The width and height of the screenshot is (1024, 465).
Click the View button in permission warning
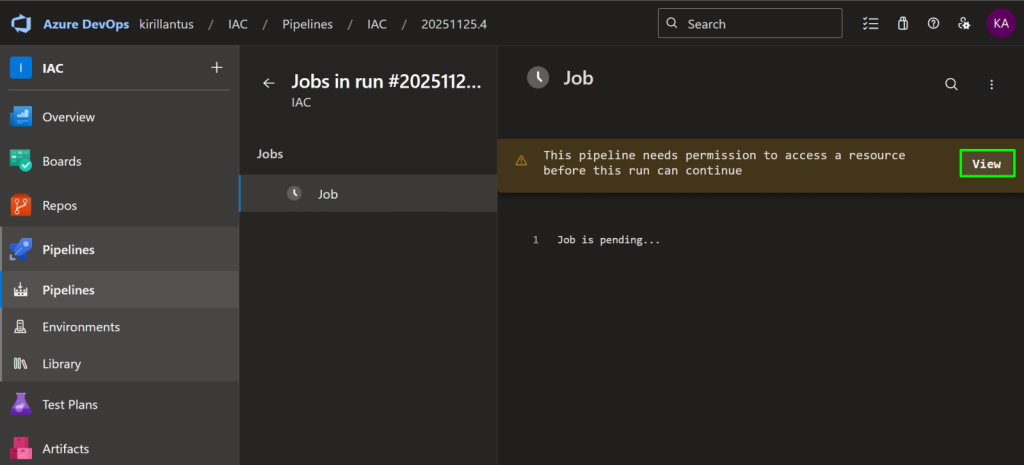tap(986, 164)
